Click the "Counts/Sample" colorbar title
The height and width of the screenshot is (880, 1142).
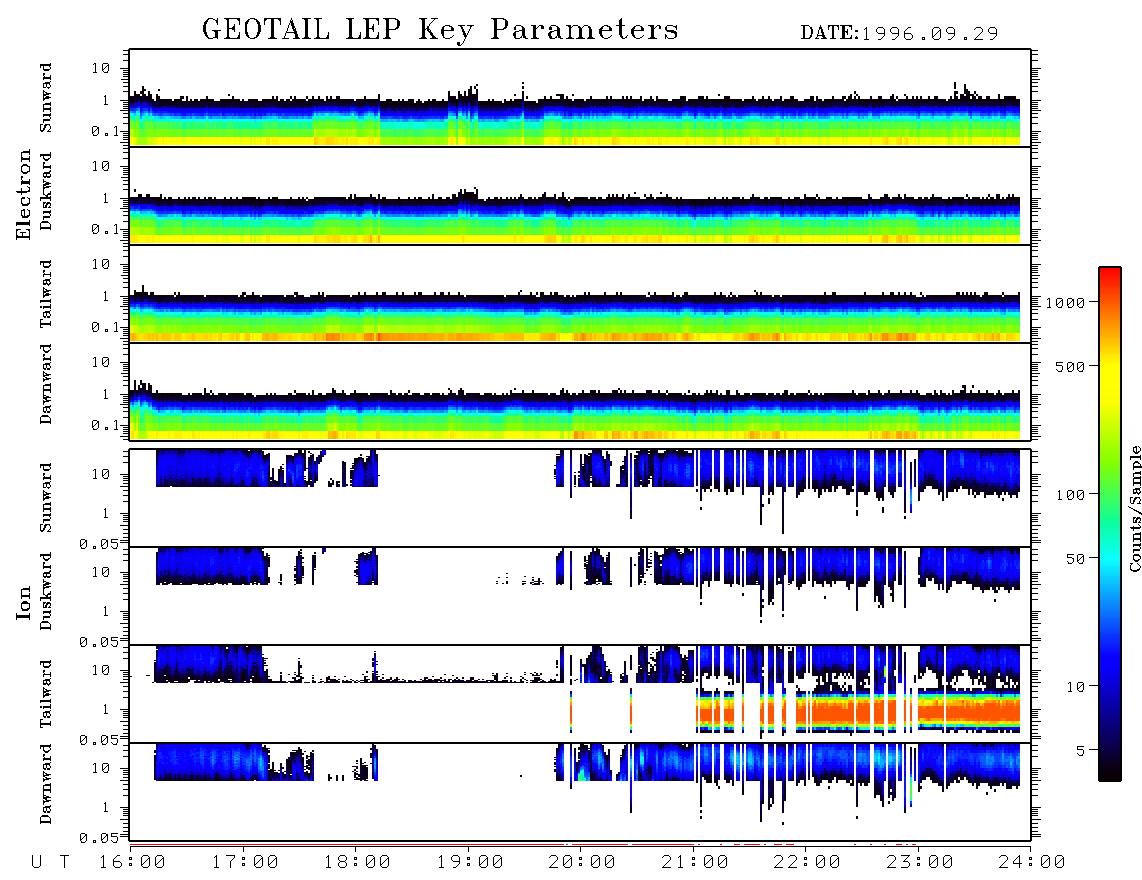pos(1134,508)
